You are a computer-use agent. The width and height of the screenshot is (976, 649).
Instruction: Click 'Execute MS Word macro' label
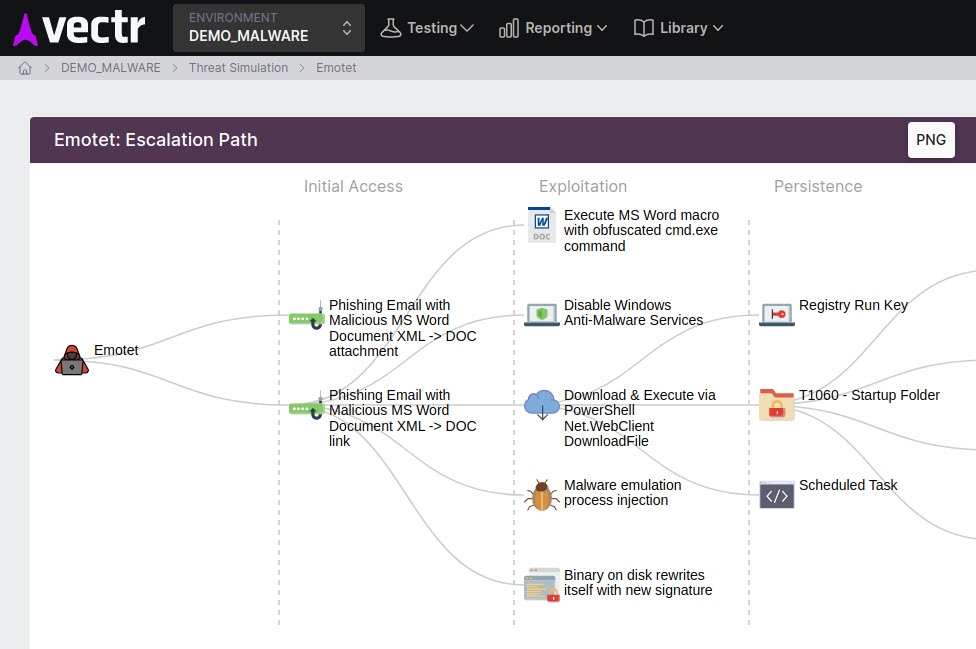tap(641, 230)
